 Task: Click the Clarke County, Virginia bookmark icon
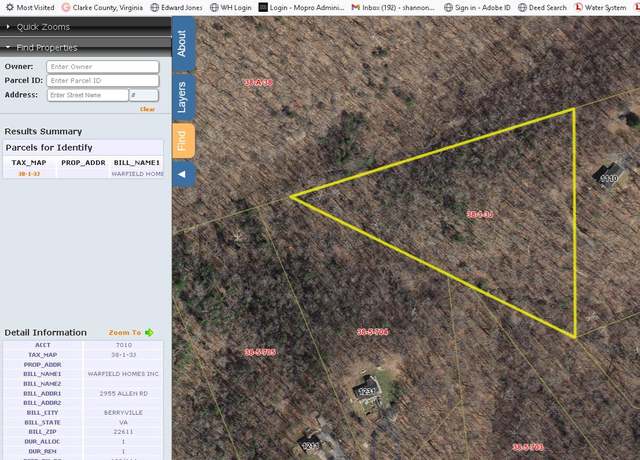pyautogui.click(x=66, y=7)
